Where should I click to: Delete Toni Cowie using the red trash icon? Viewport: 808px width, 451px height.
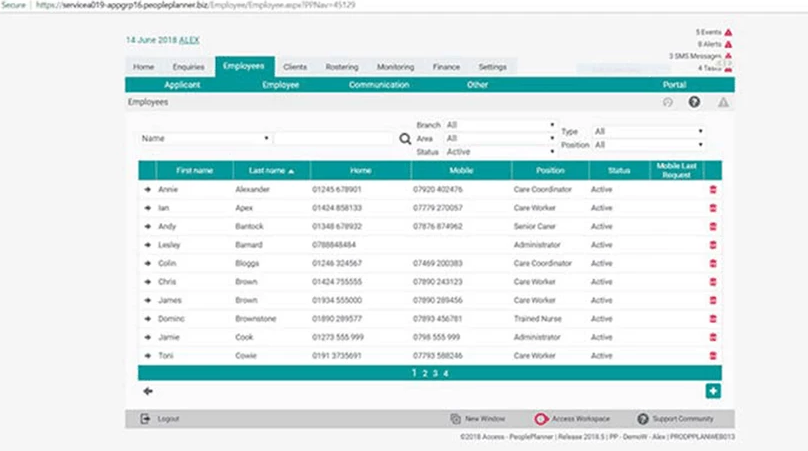coord(713,356)
